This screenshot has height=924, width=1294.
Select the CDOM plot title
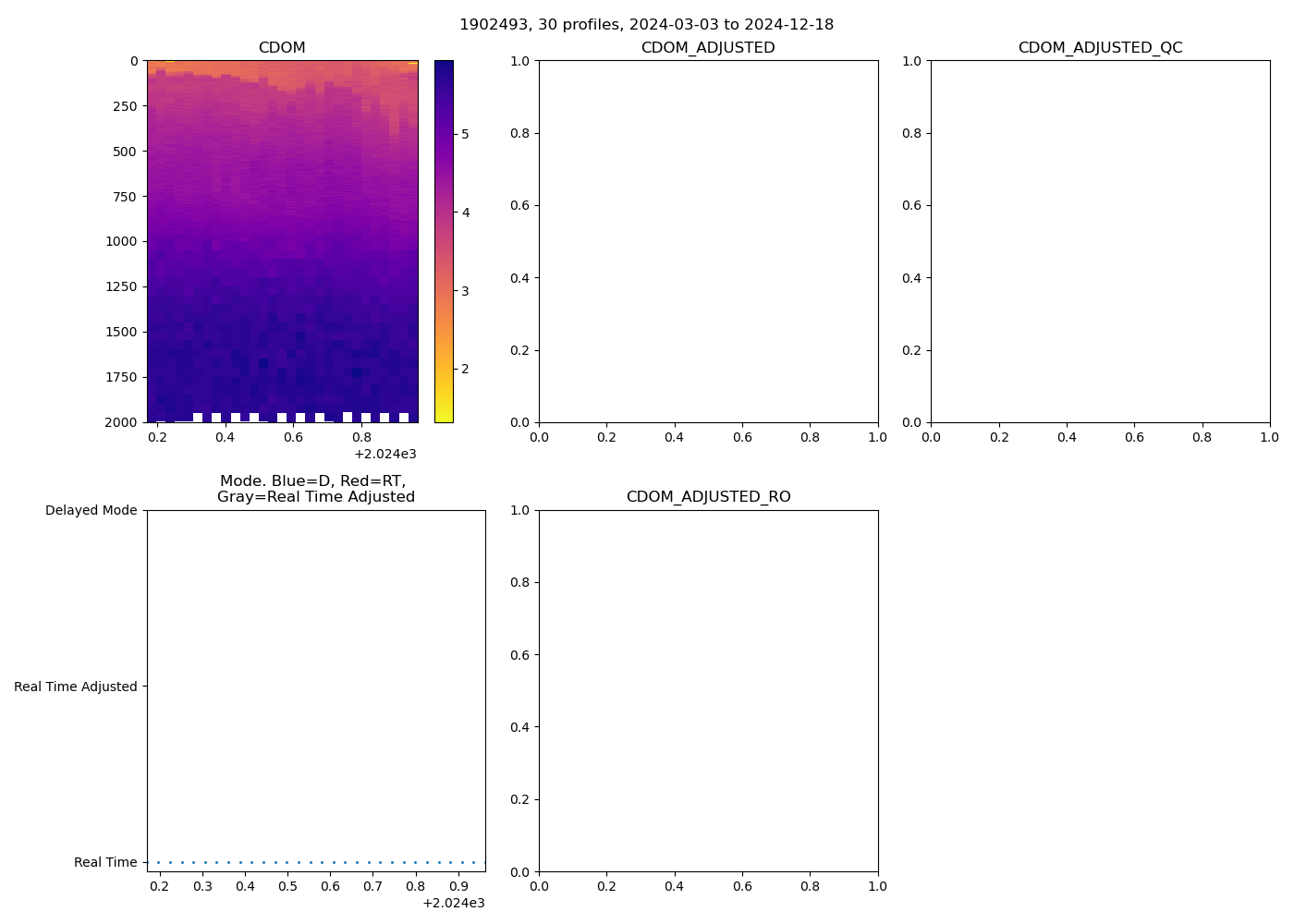pyautogui.click(x=282, y=47)
